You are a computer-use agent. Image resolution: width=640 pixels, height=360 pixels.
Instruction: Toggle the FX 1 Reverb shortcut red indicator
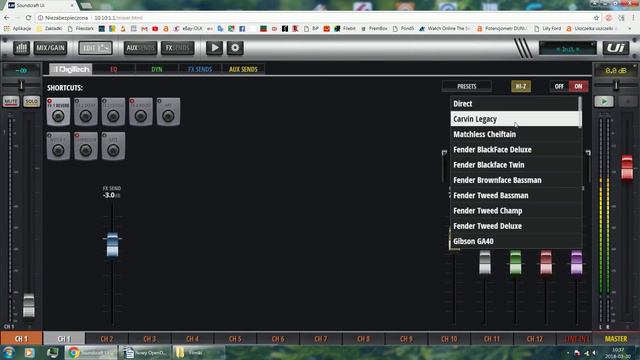pos(50,101)
